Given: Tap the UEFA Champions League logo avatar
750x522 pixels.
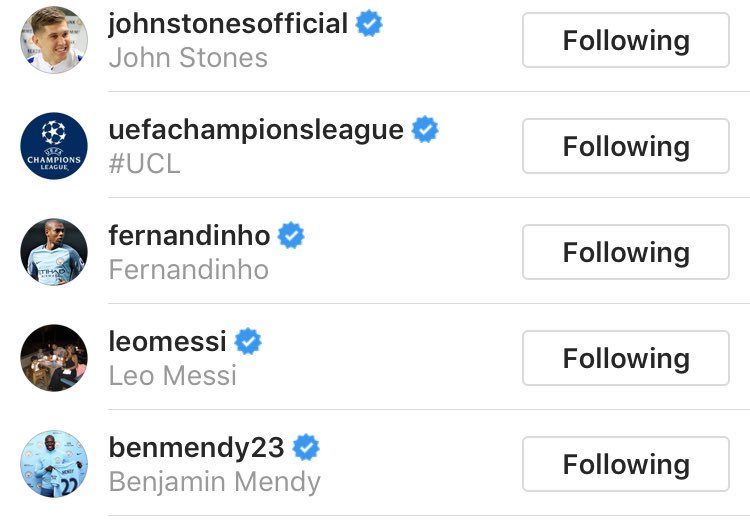Looking at the screenshot, I should [x=54, y=146].
